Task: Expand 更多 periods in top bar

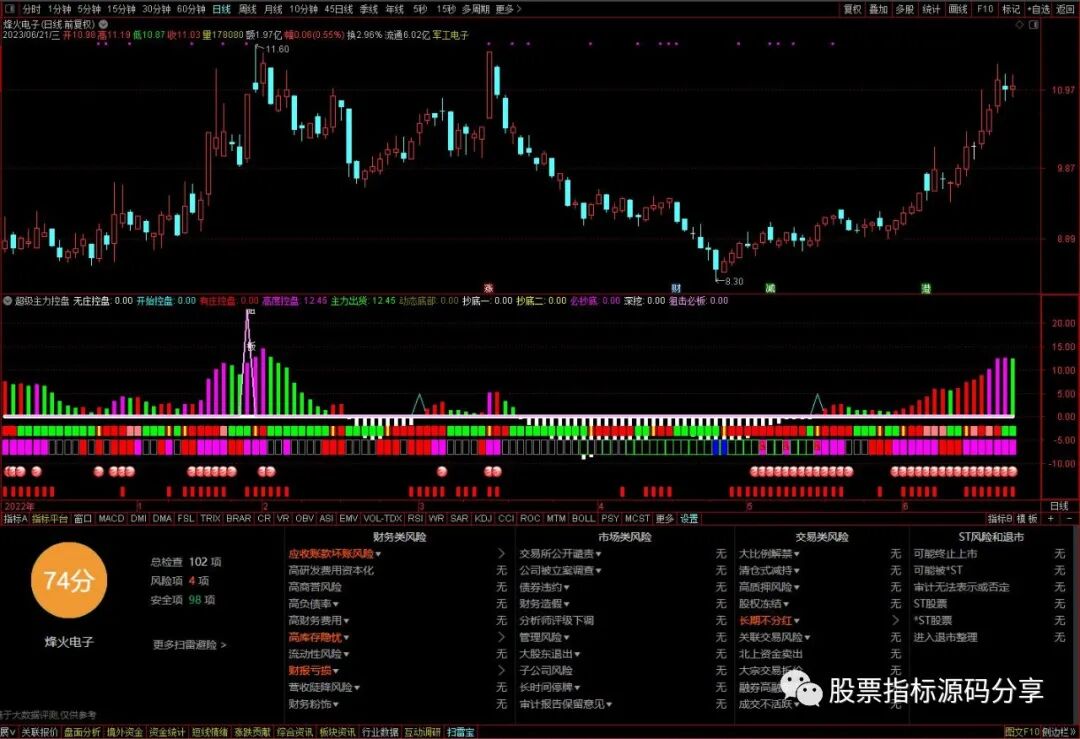Action: (508, 9)
